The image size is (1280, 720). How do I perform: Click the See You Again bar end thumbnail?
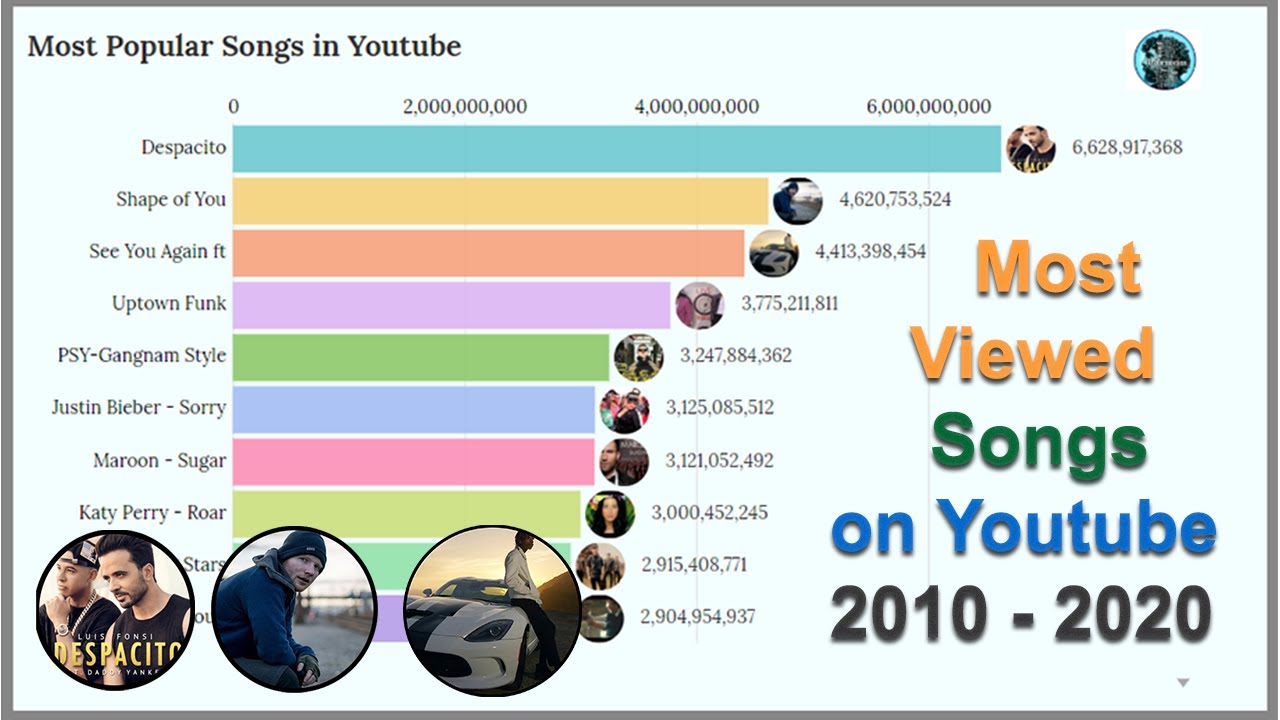[774, 253]
